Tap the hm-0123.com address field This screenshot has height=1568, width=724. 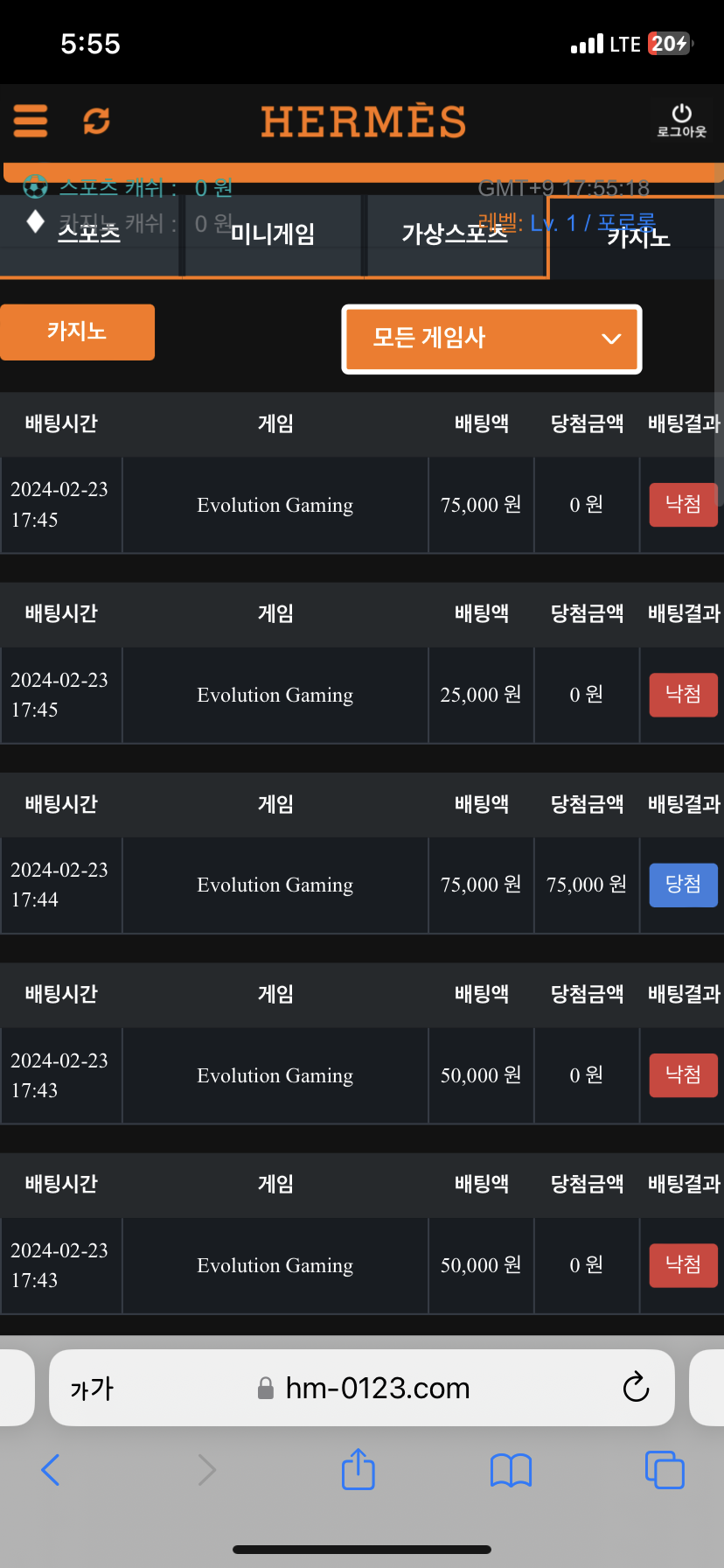click(378, 1389)
